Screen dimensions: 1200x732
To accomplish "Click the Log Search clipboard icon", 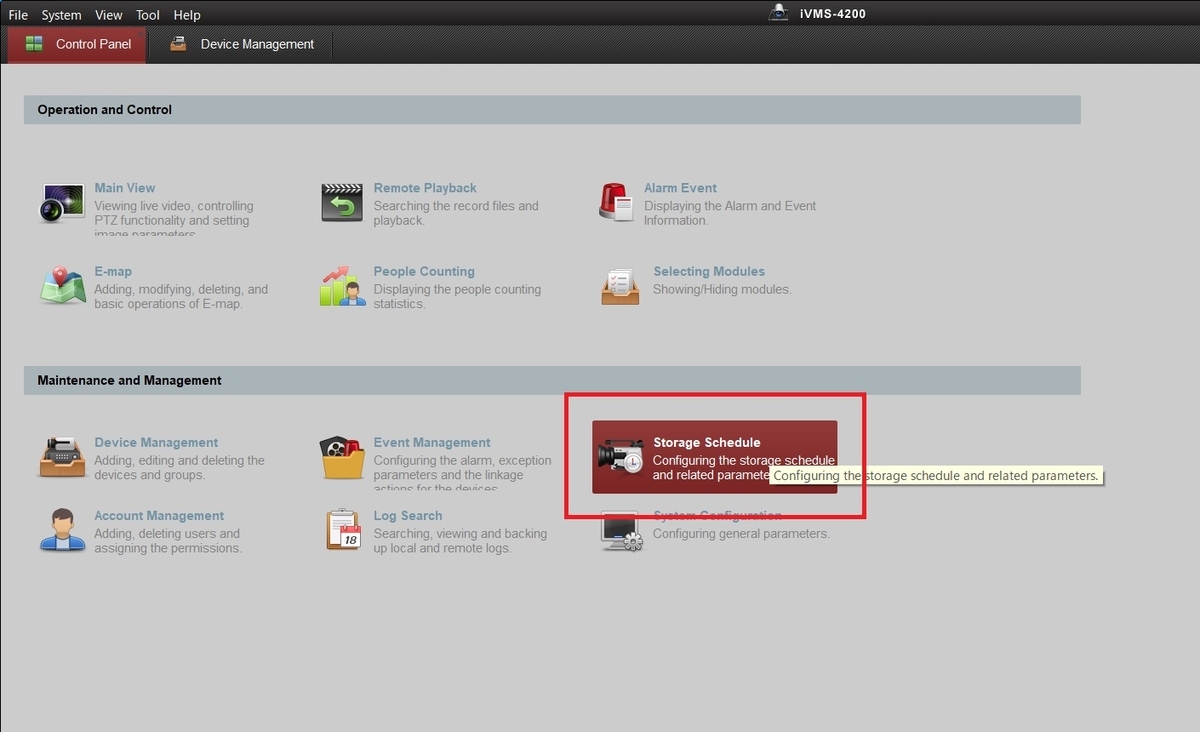I will click(343, 530).
